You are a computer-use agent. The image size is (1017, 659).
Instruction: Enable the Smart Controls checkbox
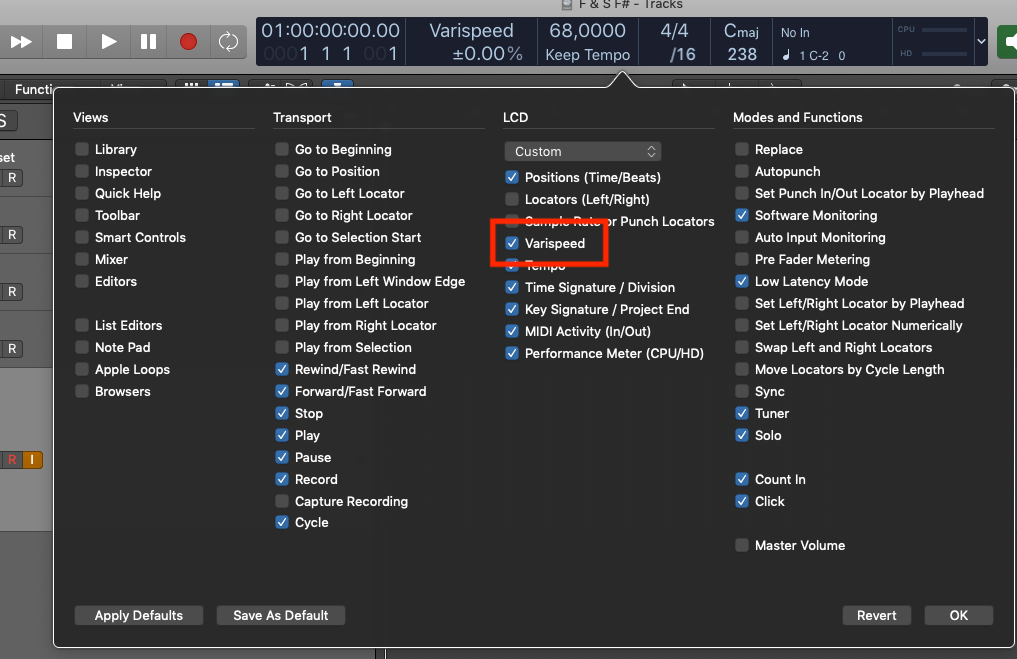click(x=82, y=237)
